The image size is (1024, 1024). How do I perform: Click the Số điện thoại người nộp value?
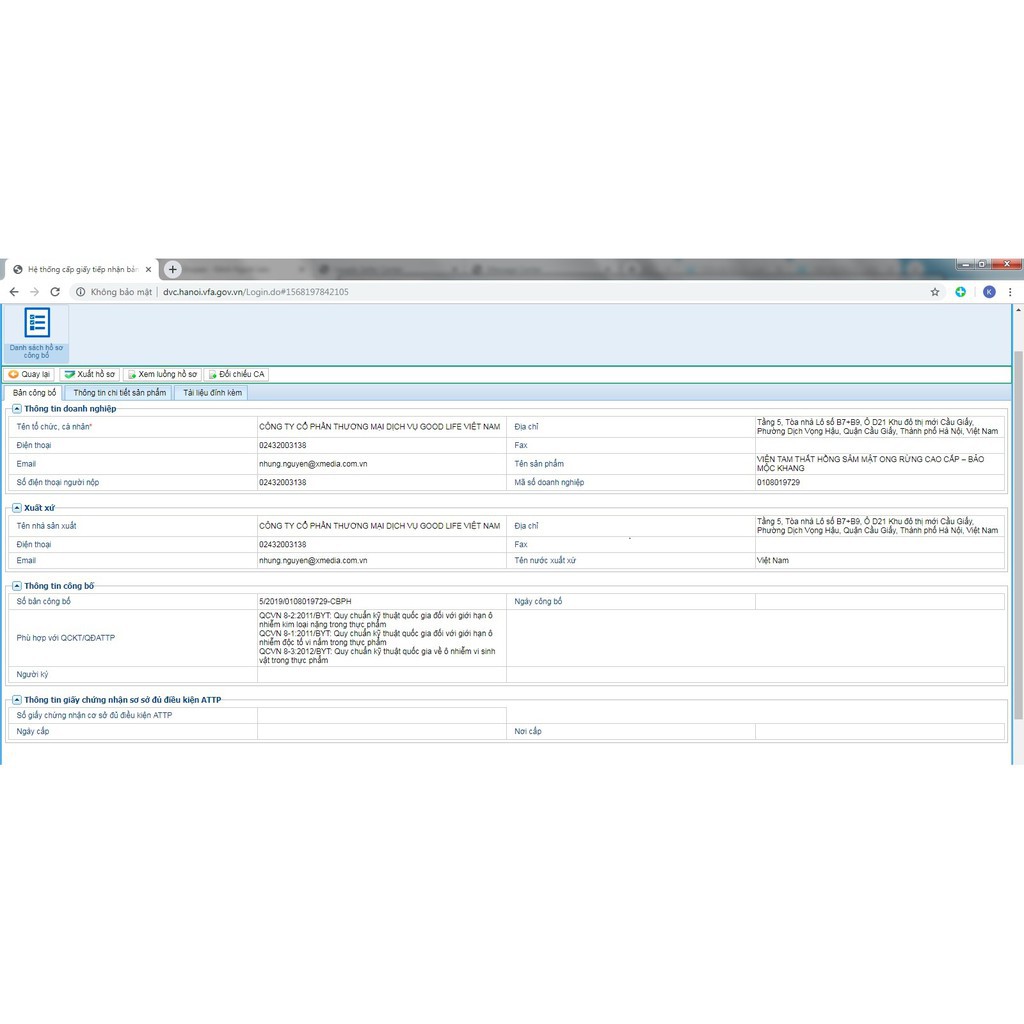282,483
